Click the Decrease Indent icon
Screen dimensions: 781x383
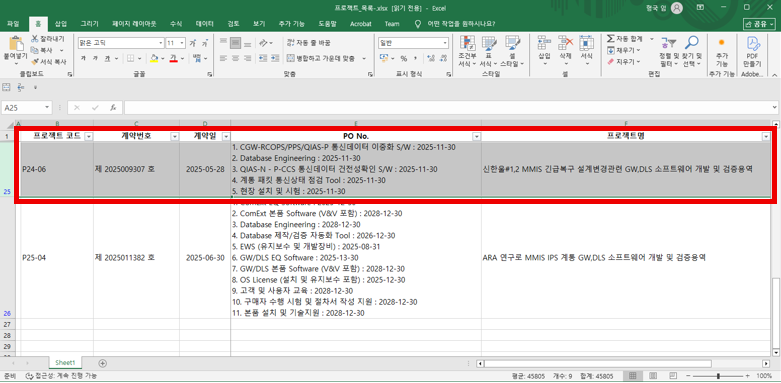tap(262, 59)
